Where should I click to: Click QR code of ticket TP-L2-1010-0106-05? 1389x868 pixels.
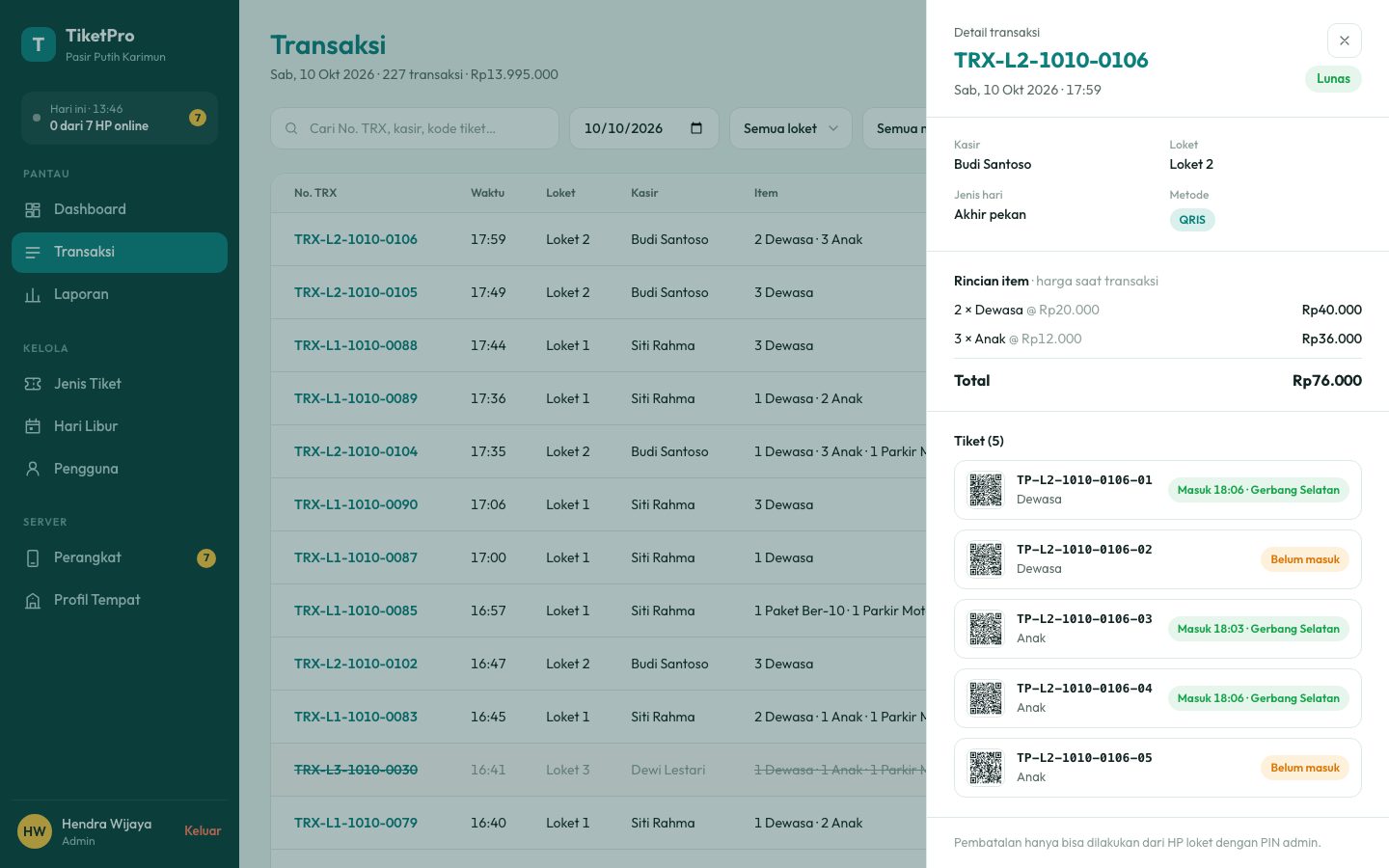pos(986,768)
